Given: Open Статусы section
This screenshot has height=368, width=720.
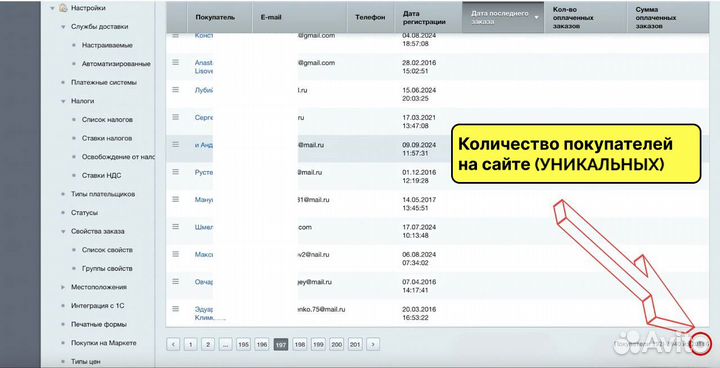Looking at the screenshot, I should coord(84,213).
